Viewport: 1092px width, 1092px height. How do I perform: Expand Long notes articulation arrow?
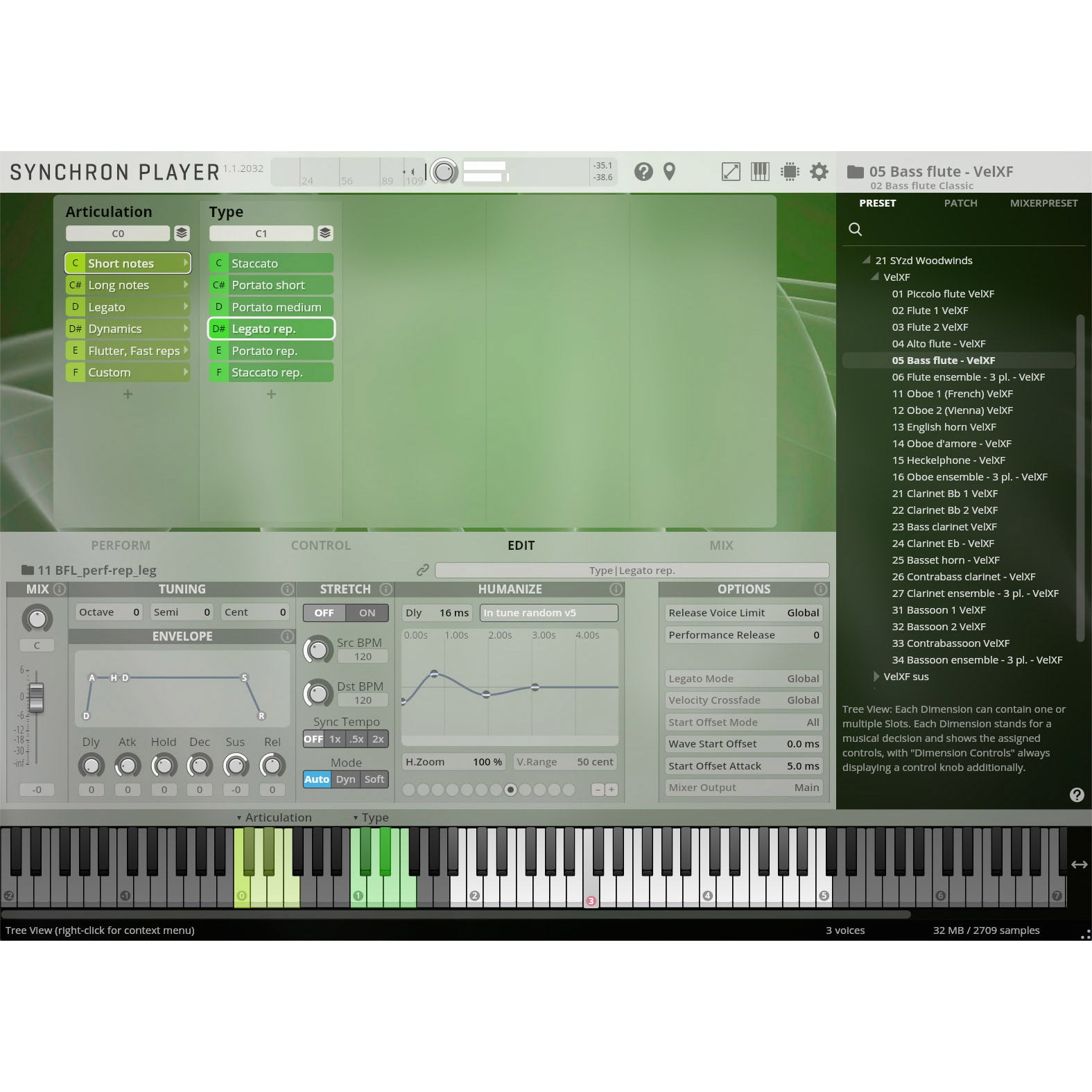click(x=185, y=285)
